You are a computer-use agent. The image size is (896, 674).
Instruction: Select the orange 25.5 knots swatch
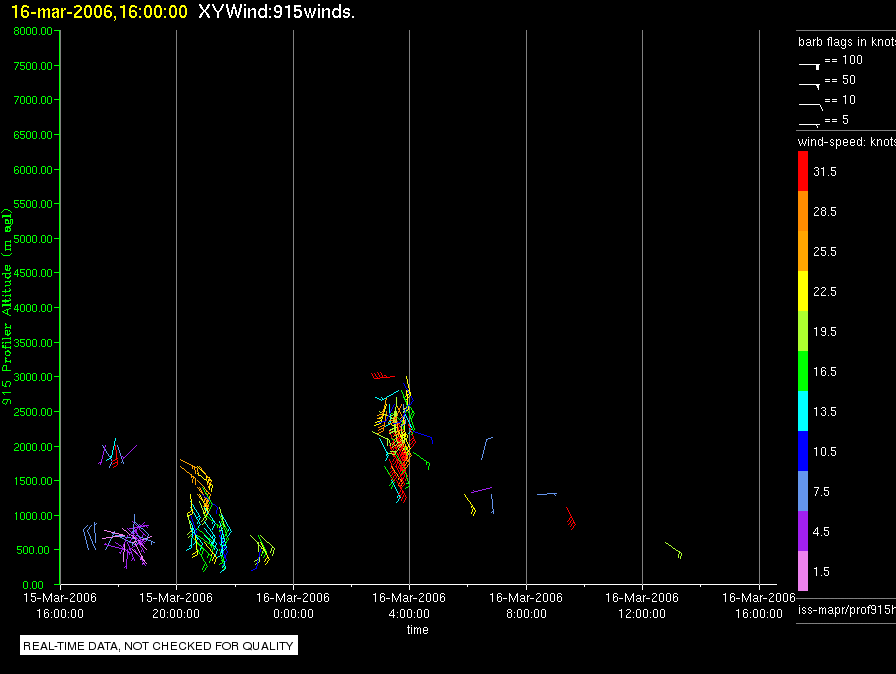[x=803, y=251]
